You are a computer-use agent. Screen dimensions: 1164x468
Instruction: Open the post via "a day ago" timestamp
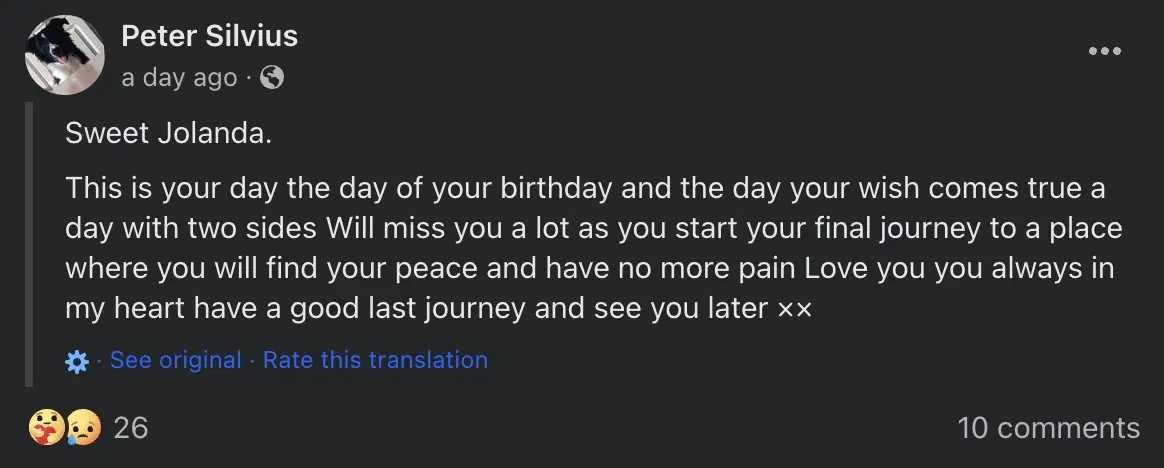click(179, 77)
